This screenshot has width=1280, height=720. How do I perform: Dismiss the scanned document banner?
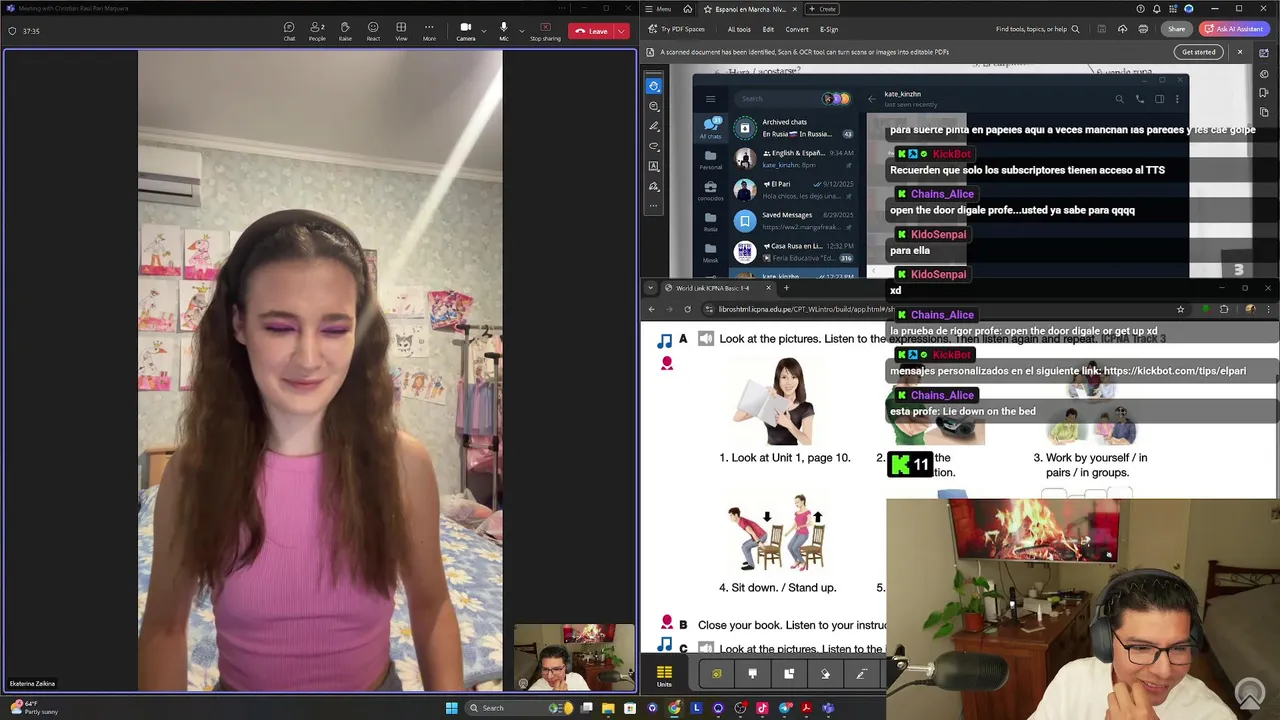point(1240,52)
